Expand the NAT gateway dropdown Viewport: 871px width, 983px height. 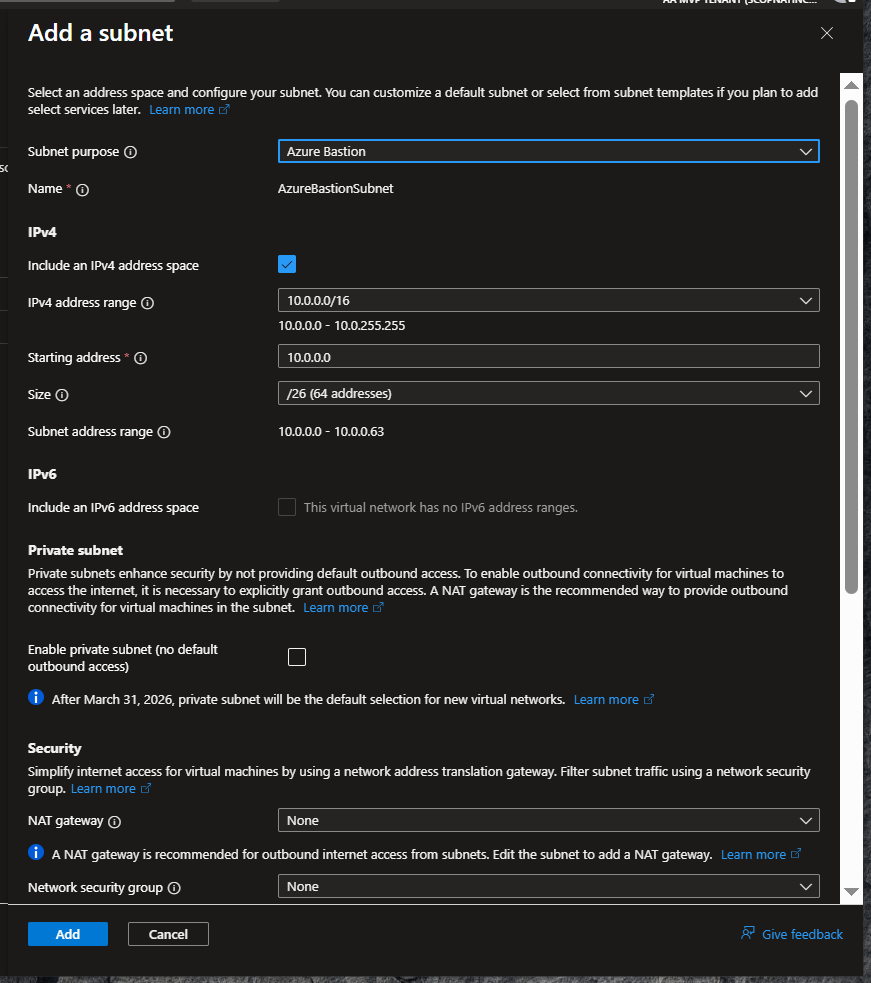click(x=548, y=820)
